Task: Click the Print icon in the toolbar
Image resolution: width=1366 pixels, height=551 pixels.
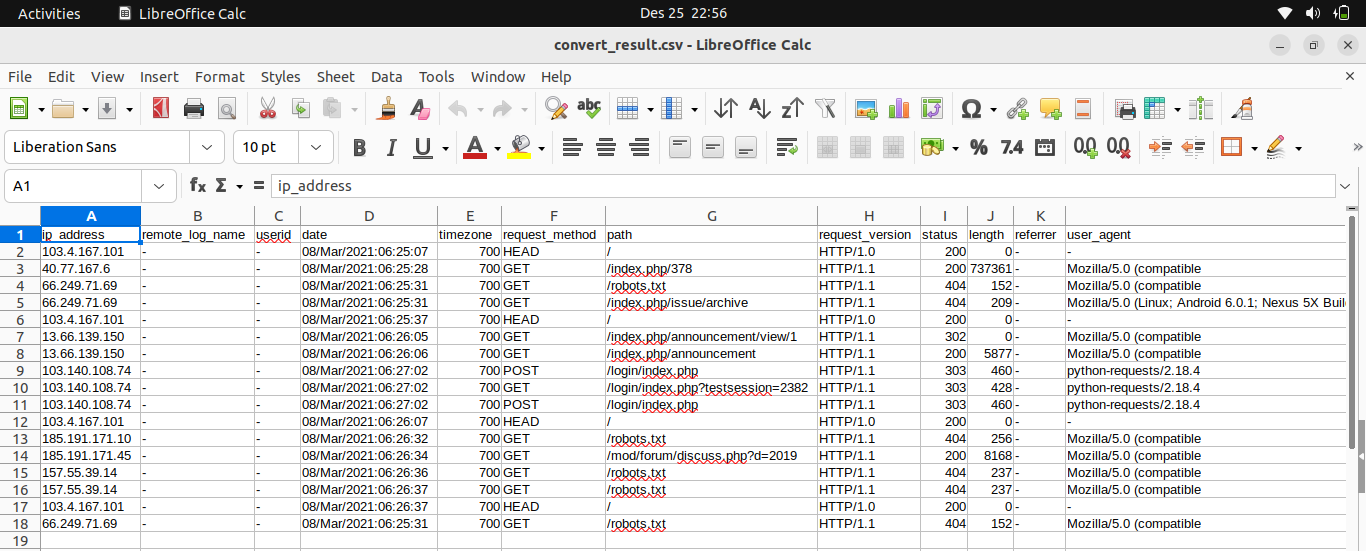Action: click(194, 108)
